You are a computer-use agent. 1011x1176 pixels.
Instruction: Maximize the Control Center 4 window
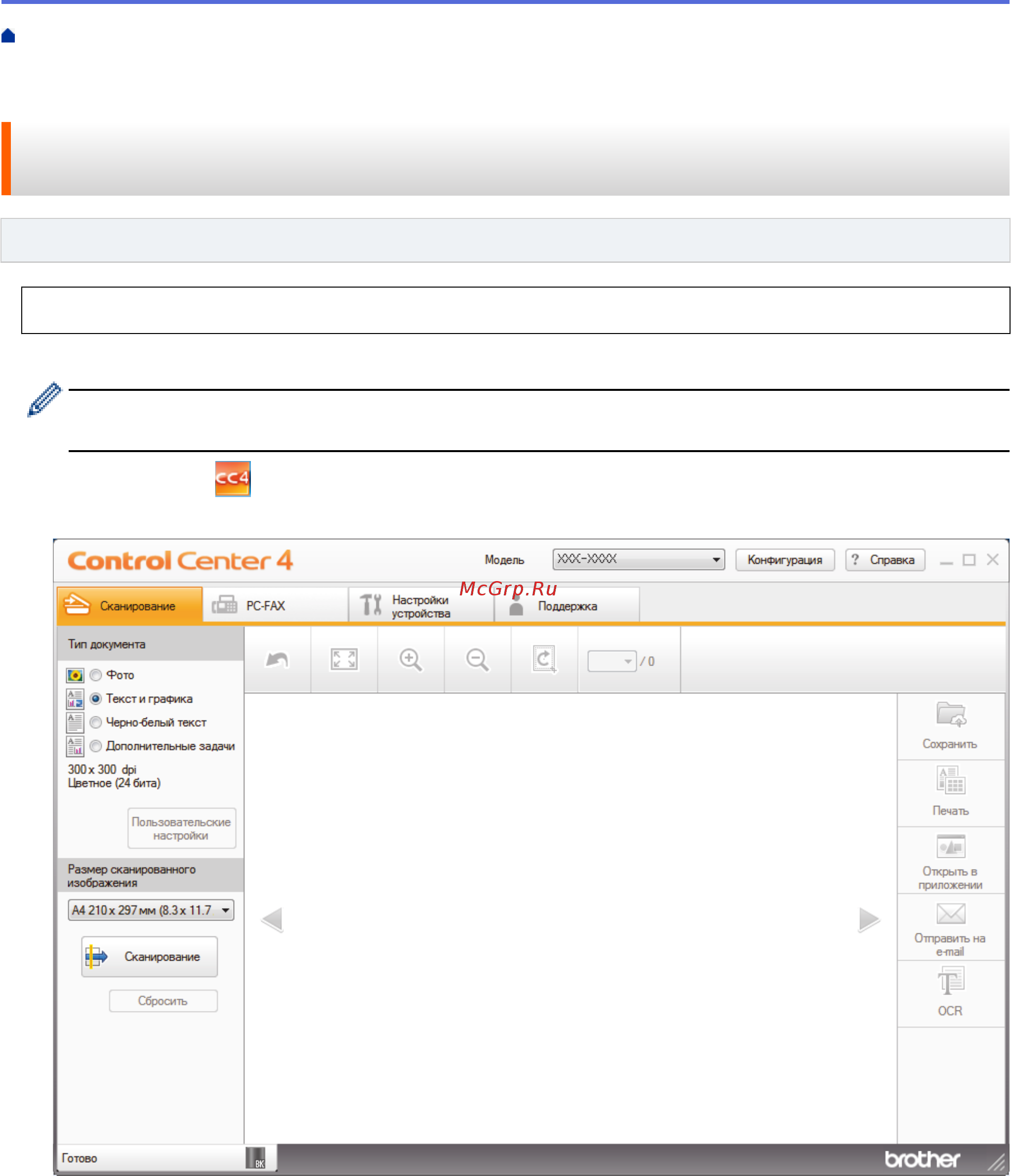pyautogui.click(x=970, y=560)
